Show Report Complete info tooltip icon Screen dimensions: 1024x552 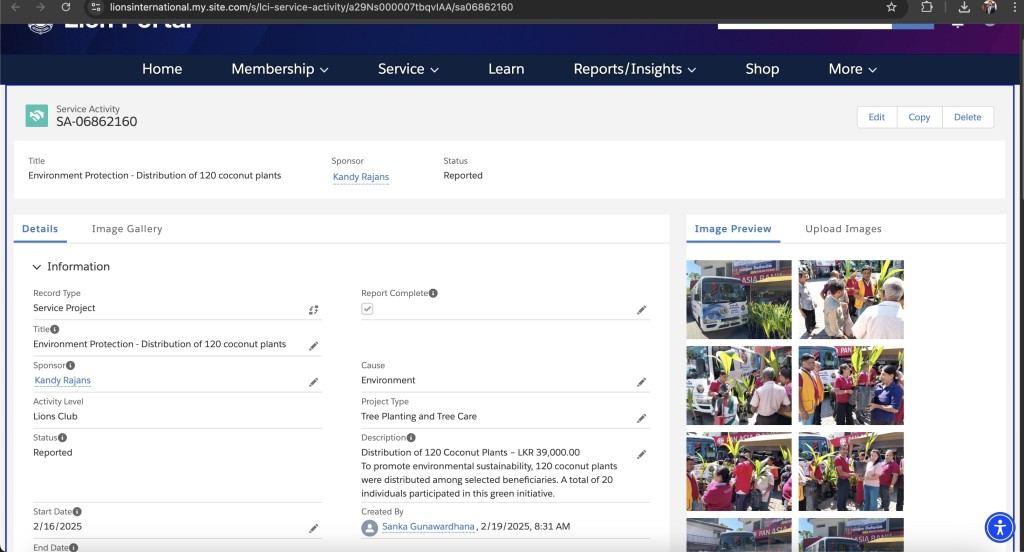pyautogui.click(x=433, y=293)
